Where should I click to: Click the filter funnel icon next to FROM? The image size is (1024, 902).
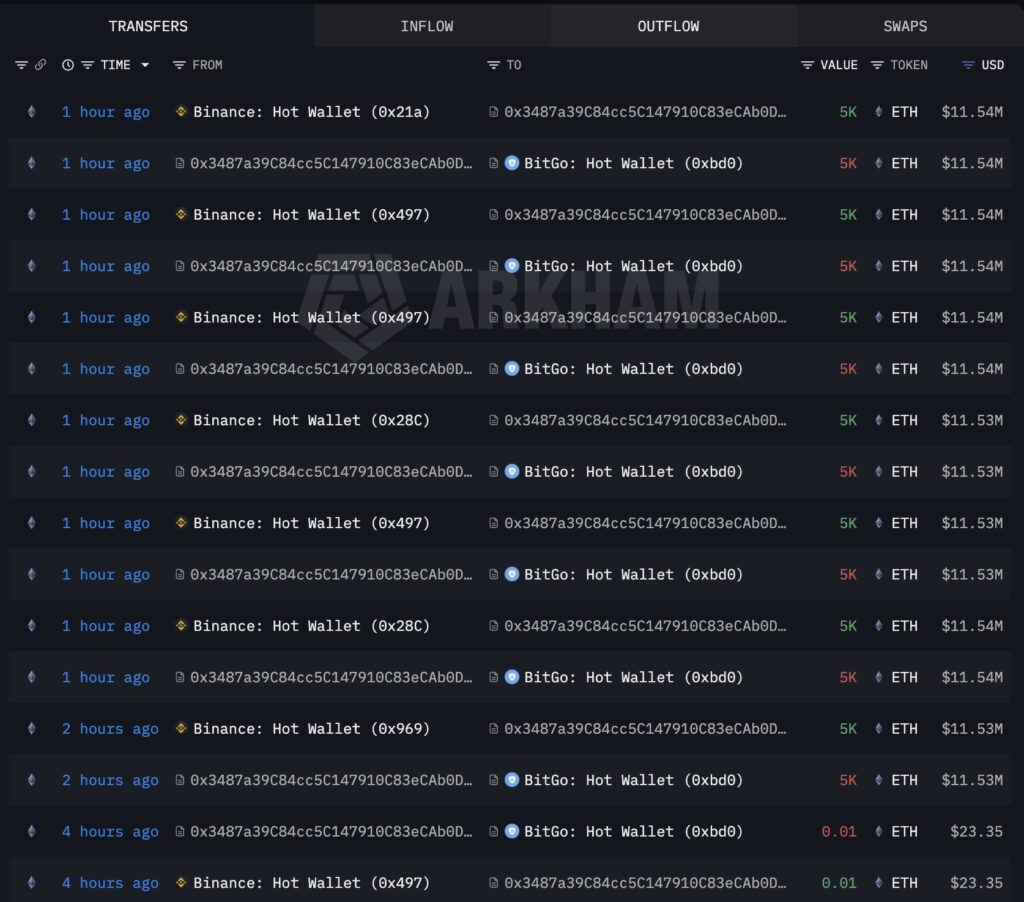[180, 64]
